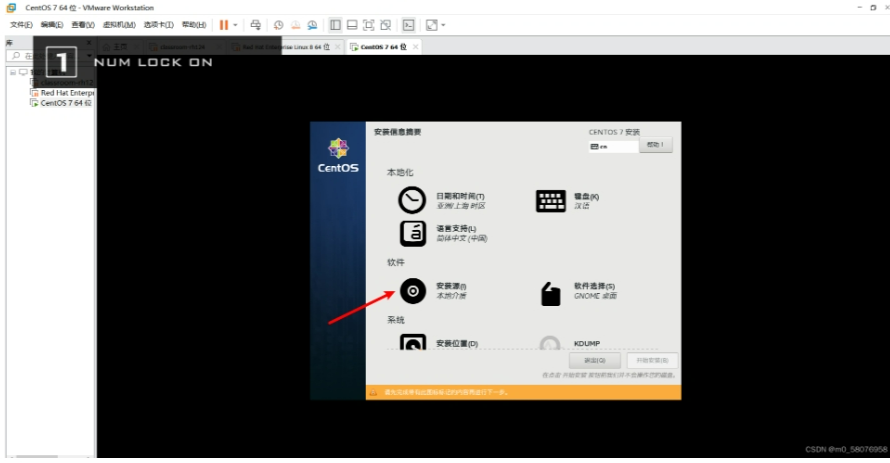Open 日期和时间(T) clock icon
Screen dimensions: 890x463
(412, 200)
